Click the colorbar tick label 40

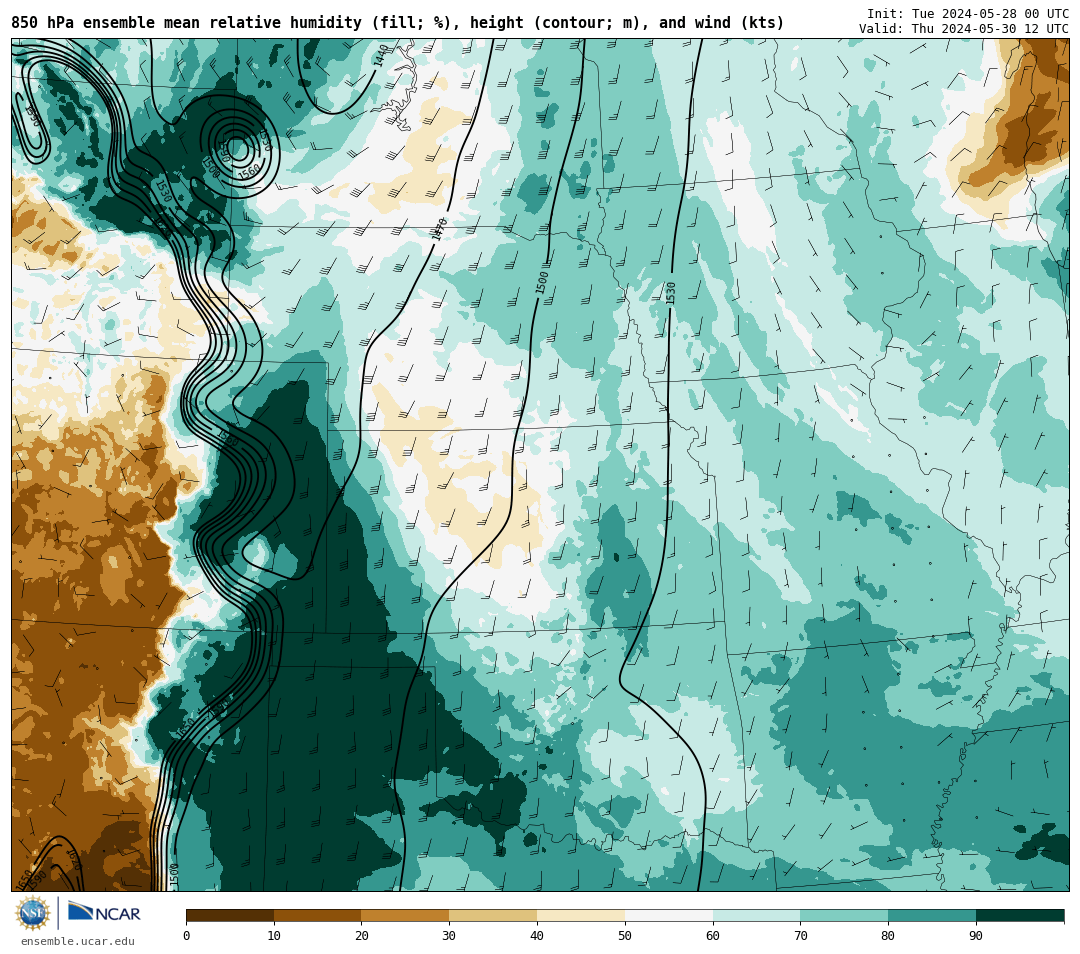(537, 935)
